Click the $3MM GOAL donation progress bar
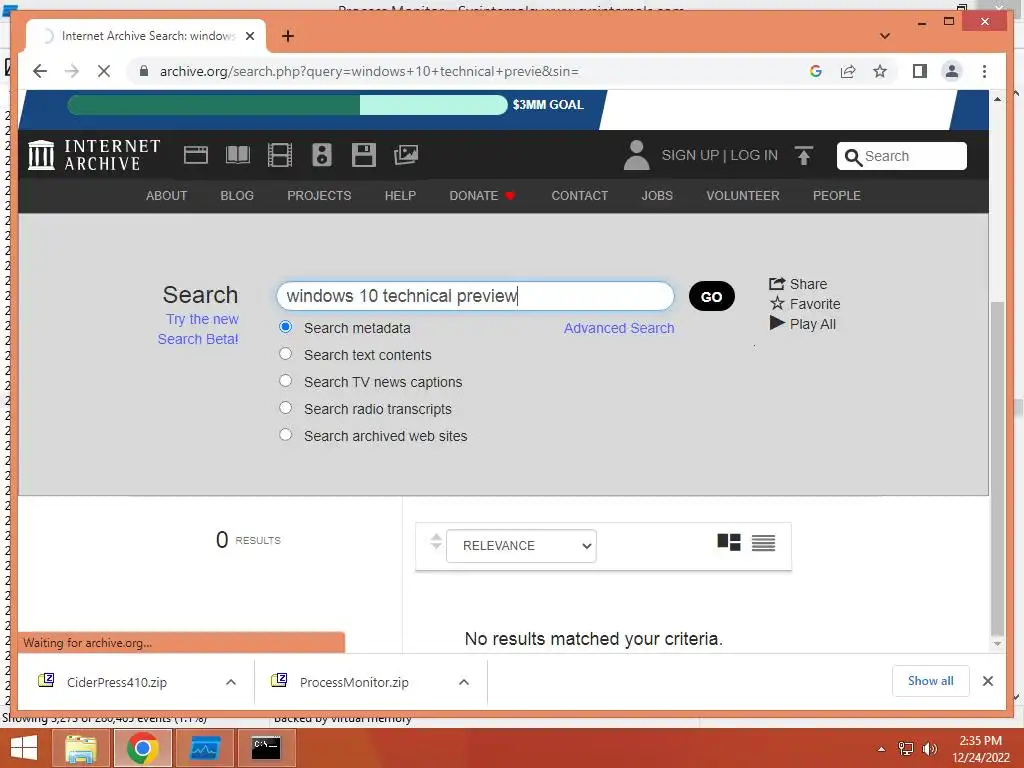The height and width of the screenshot is (768, 1024). click(x=287, y=105)
